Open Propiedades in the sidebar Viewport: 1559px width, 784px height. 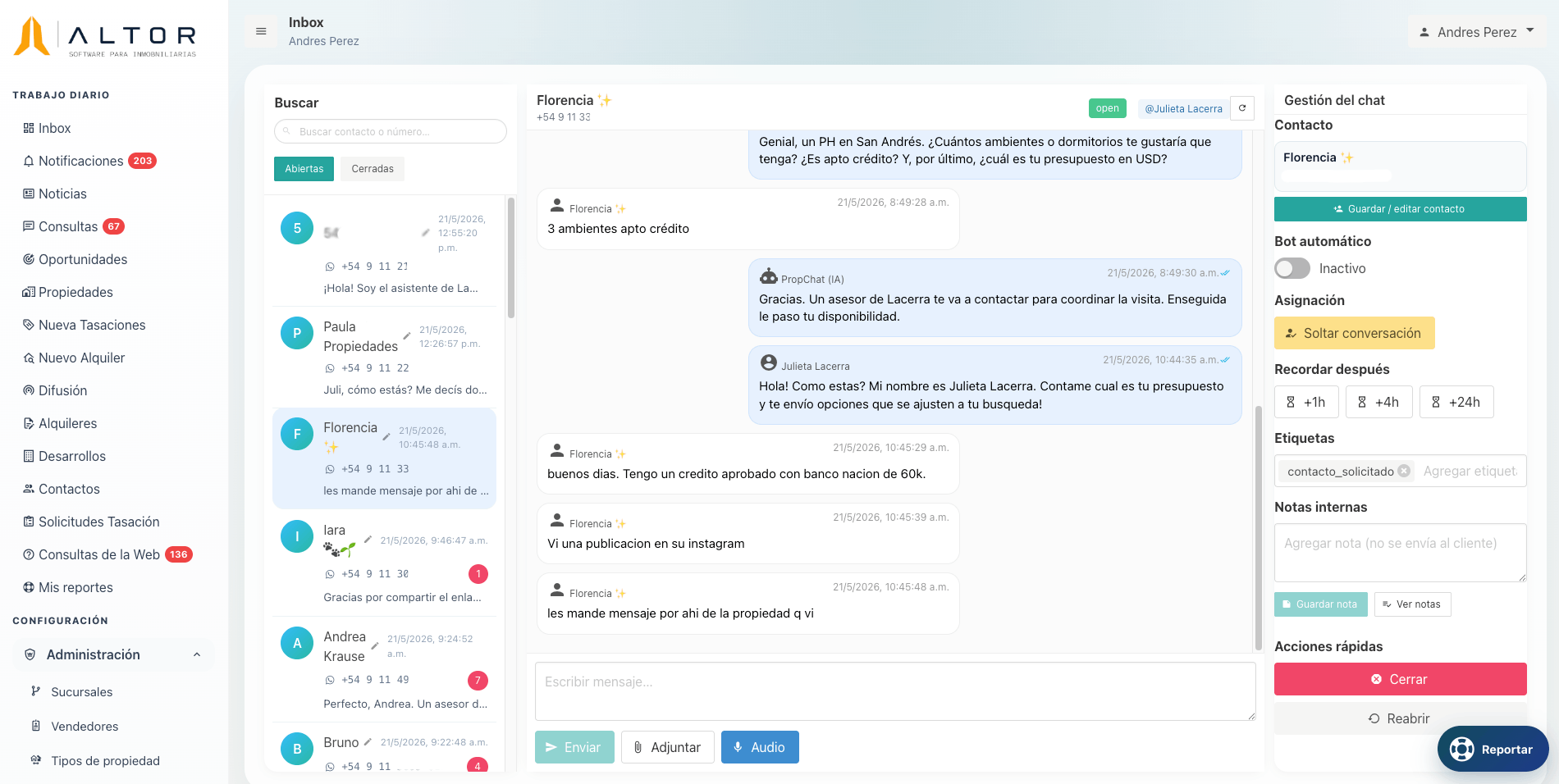pyautogui.click(x=68, y=292)
